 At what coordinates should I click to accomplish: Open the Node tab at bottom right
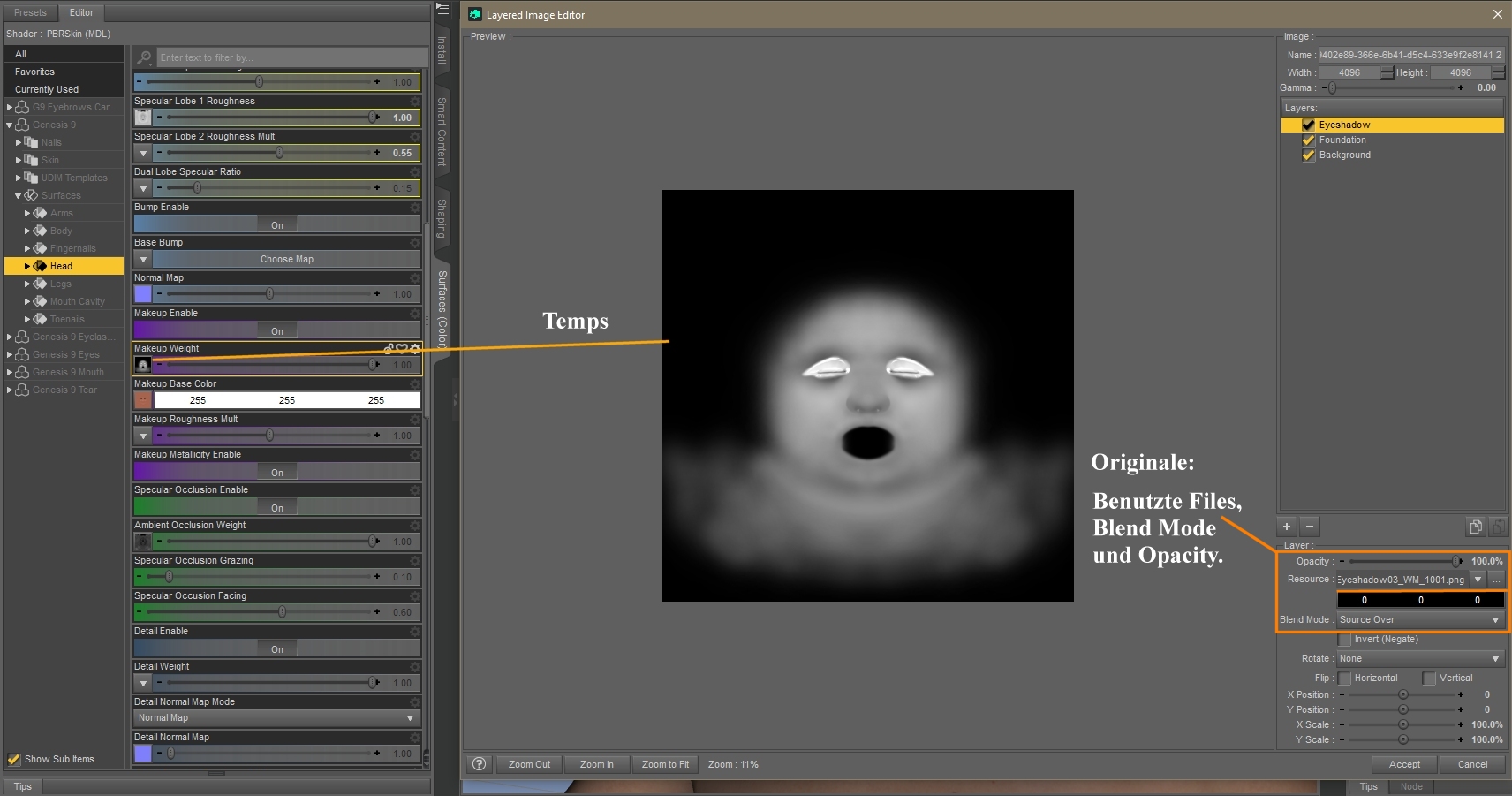click(1411, 786)
